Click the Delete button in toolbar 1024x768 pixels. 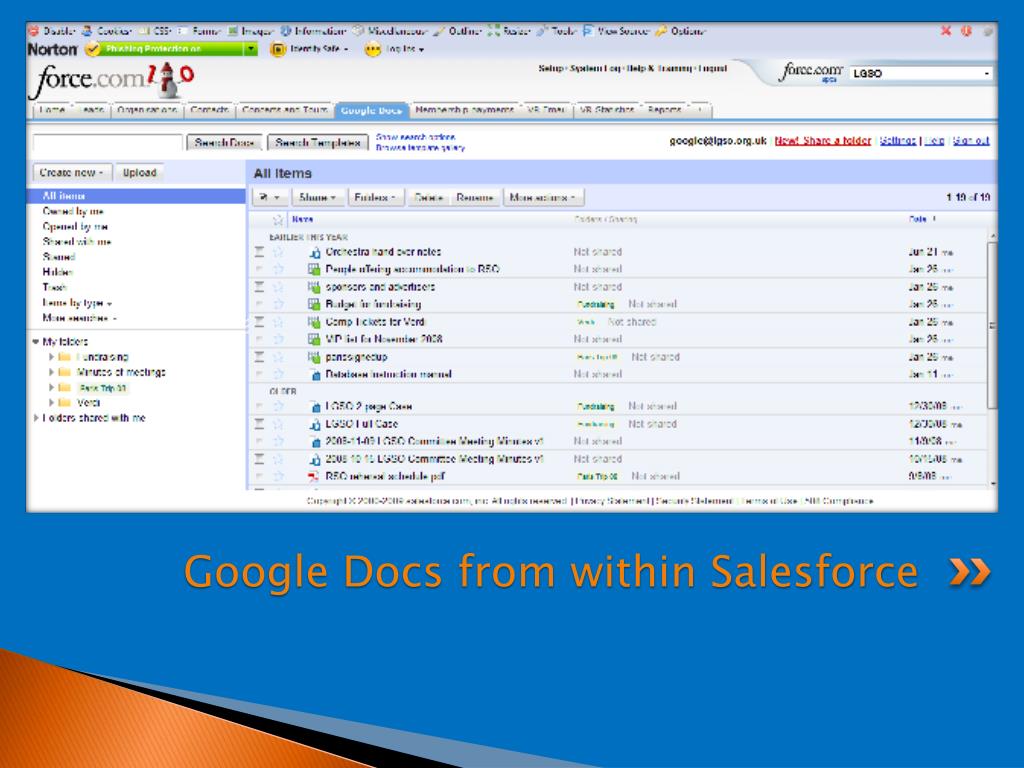tap(428, 197)
